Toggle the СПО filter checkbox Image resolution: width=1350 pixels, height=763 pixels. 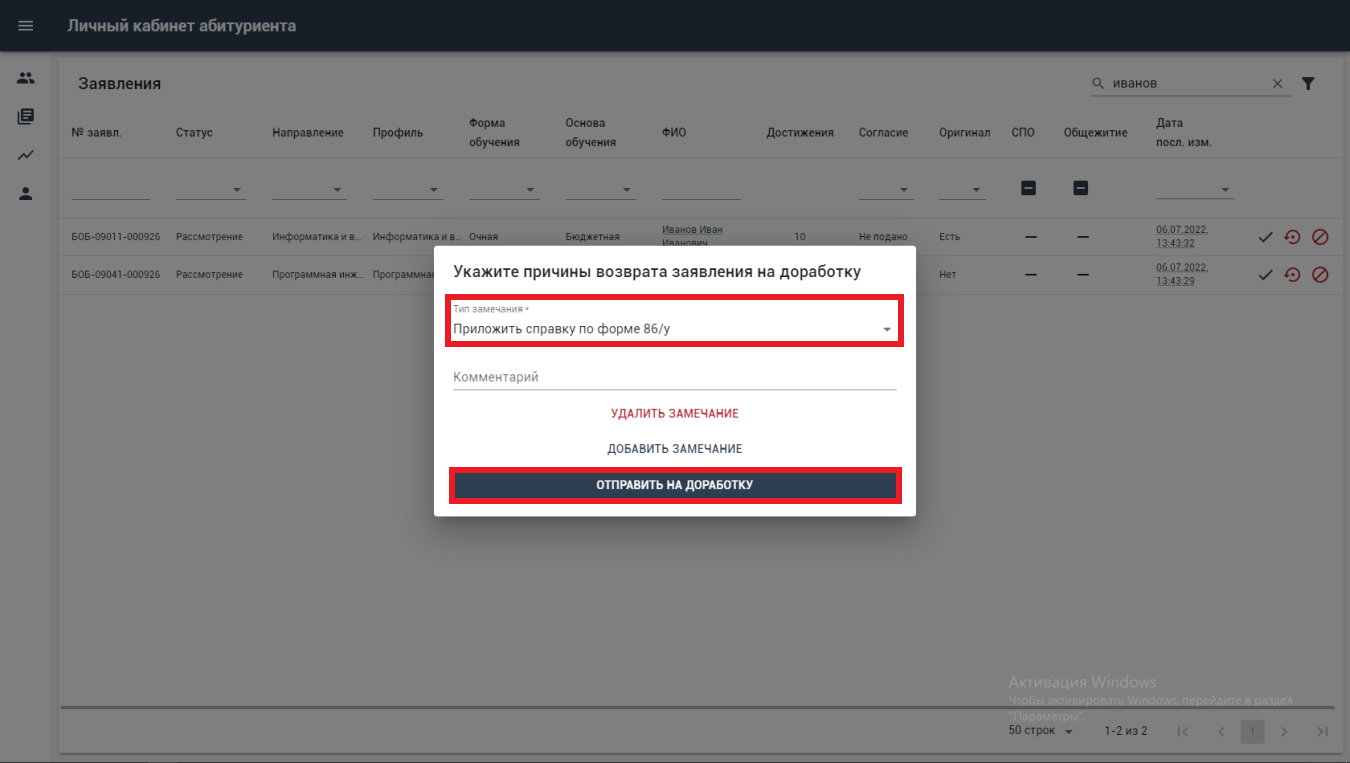coord(1028,187)
